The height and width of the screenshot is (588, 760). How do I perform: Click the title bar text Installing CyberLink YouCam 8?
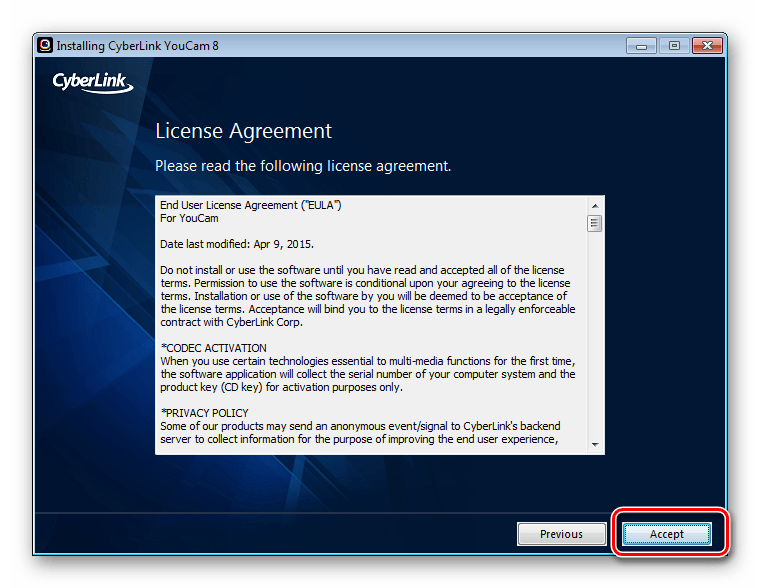(137, 46)
